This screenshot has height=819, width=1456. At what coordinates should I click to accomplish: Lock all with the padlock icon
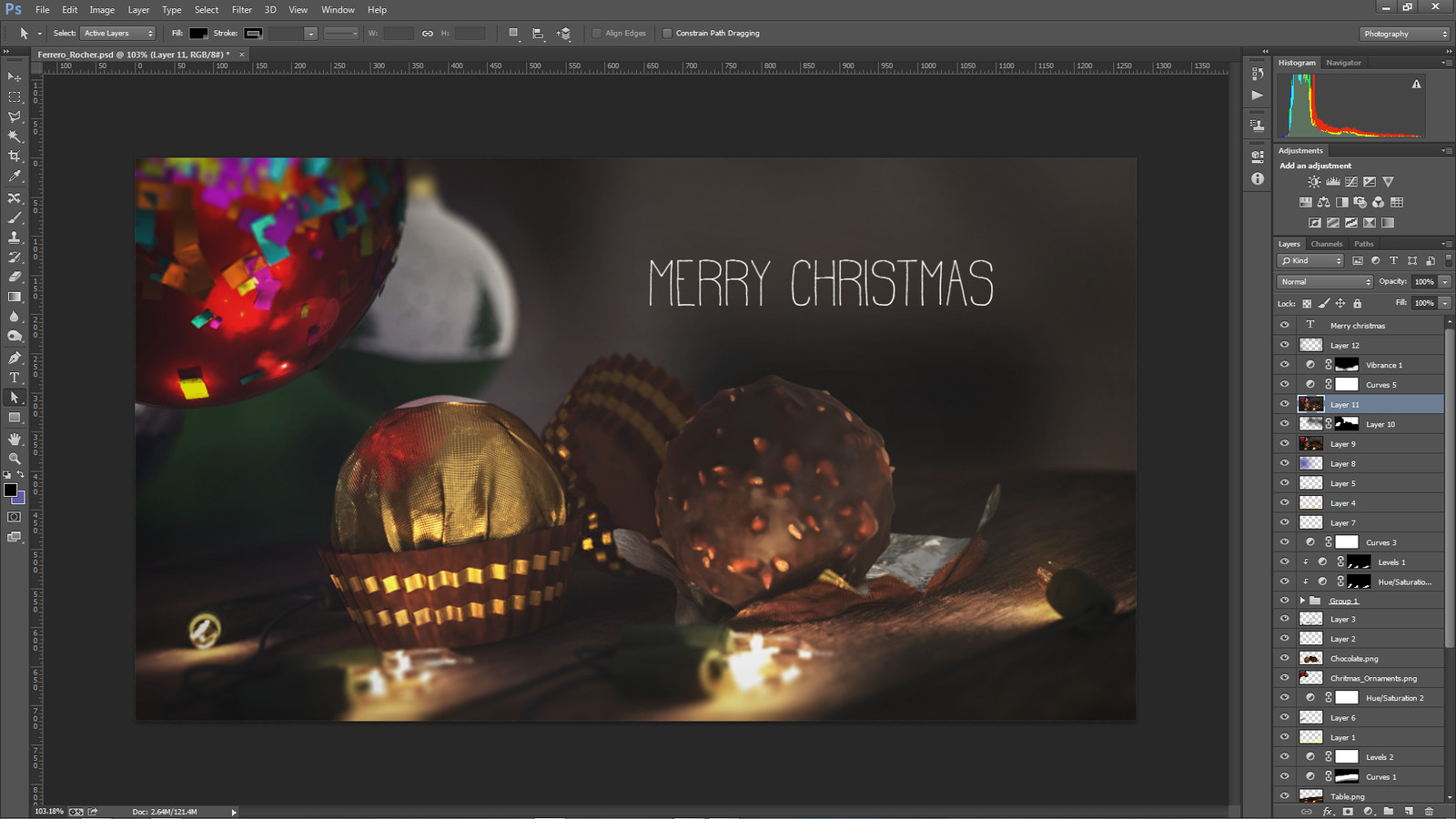pyautogui.click(x=1357, y=303)
